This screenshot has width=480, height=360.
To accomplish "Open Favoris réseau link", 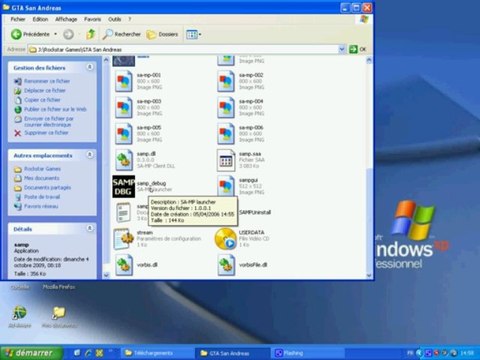I will point(41,206).
